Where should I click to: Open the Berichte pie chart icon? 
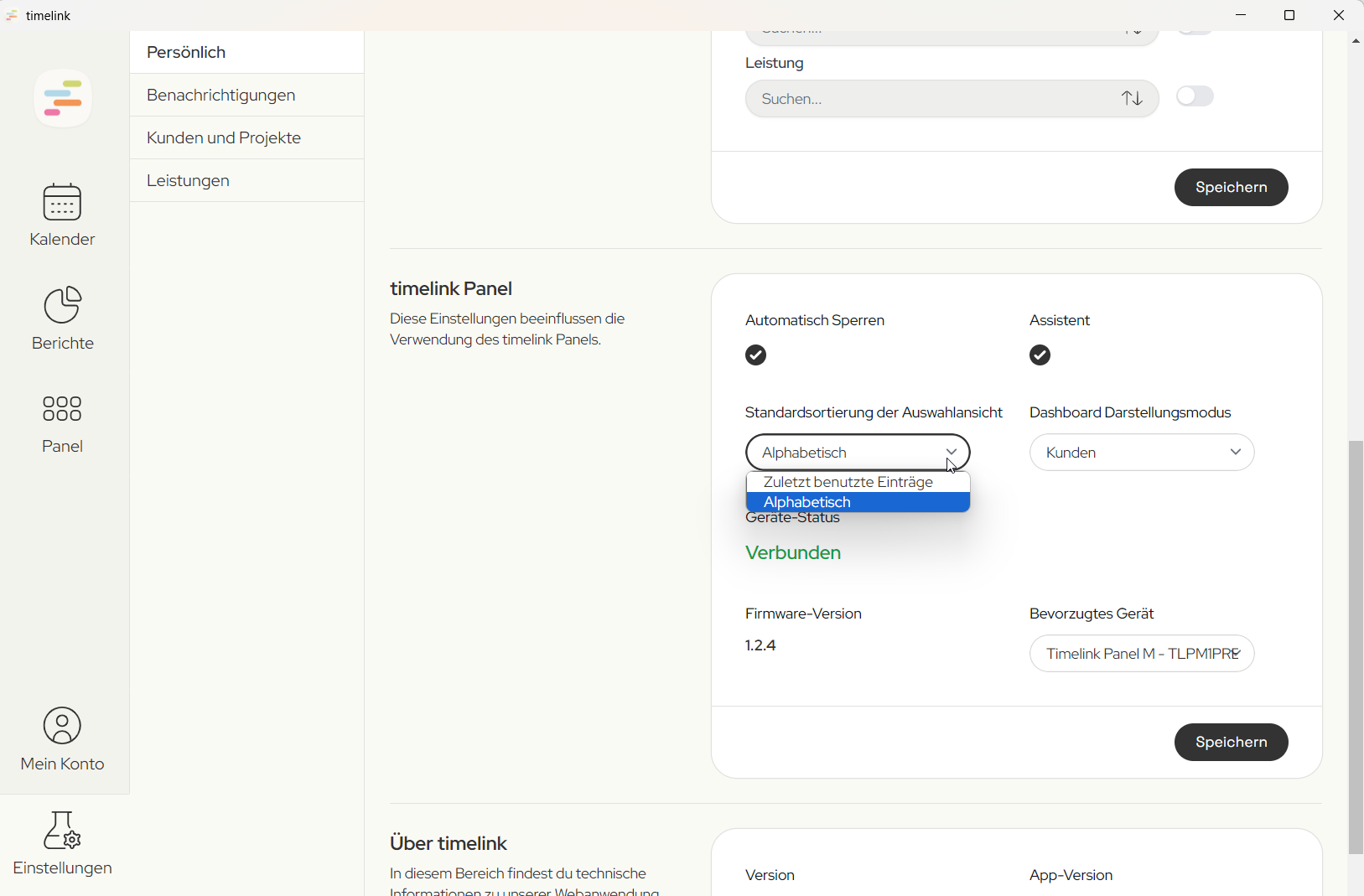coord(63,305)
